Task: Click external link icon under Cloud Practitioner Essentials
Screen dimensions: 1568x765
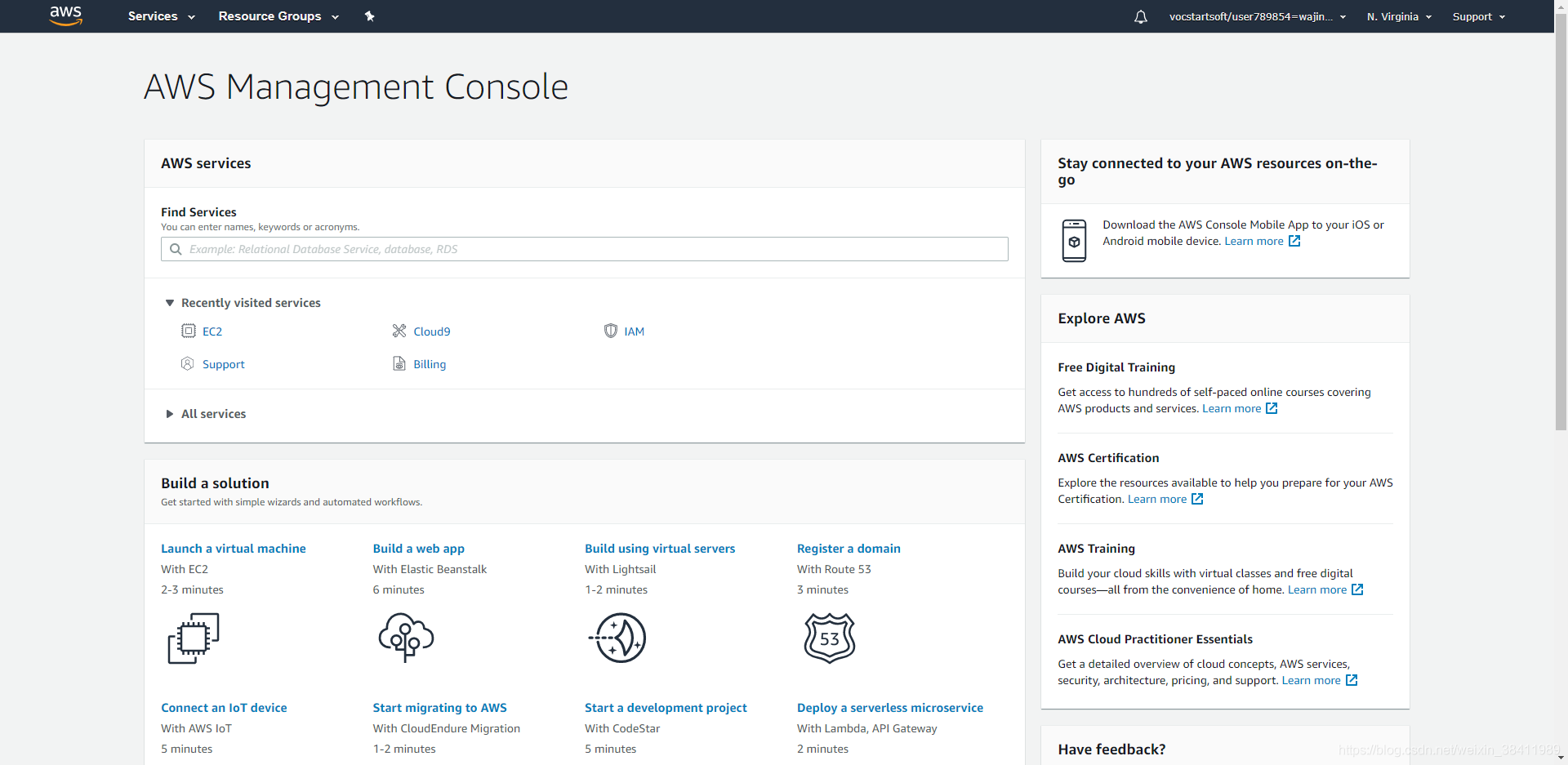Action: (x=1352, y=680)
